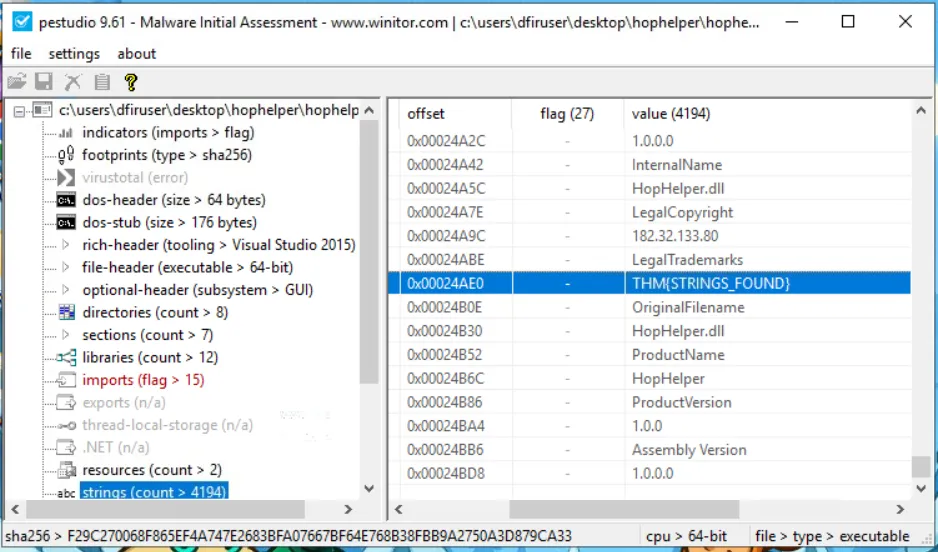Select directories (count > 8) item

pyautogui.click(x=155, y=312)
